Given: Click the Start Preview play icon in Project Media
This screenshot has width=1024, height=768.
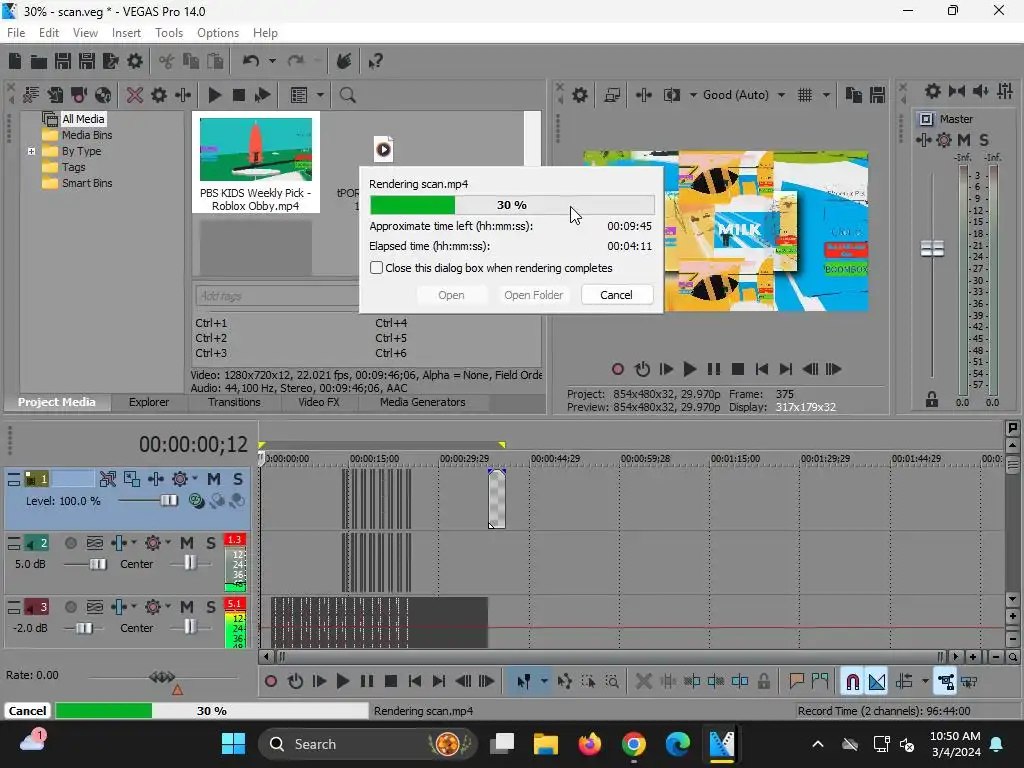Looking at the screenshot, I should coord(214,95).
